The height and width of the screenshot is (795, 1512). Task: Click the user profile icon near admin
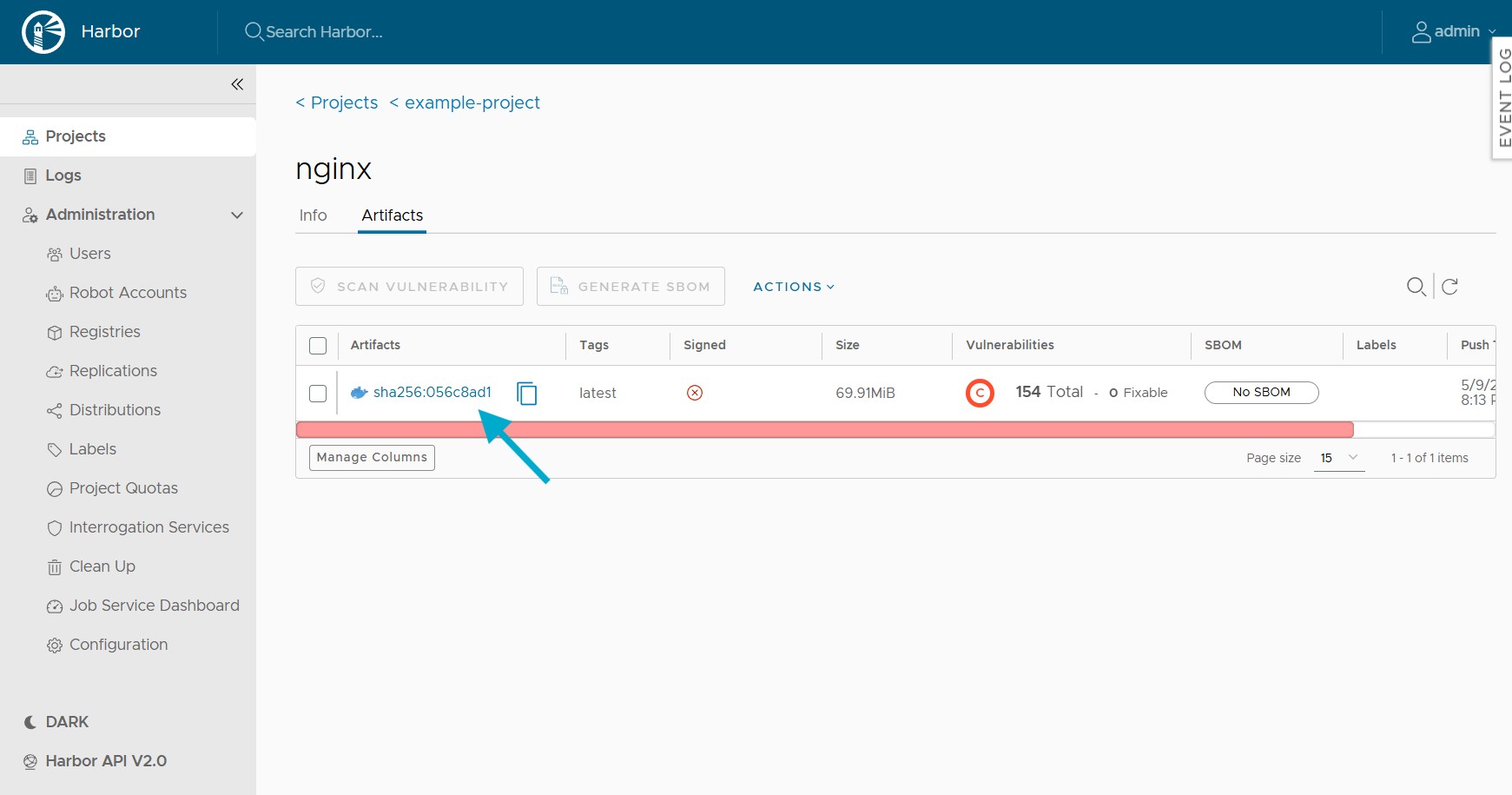click(1421, 31)
